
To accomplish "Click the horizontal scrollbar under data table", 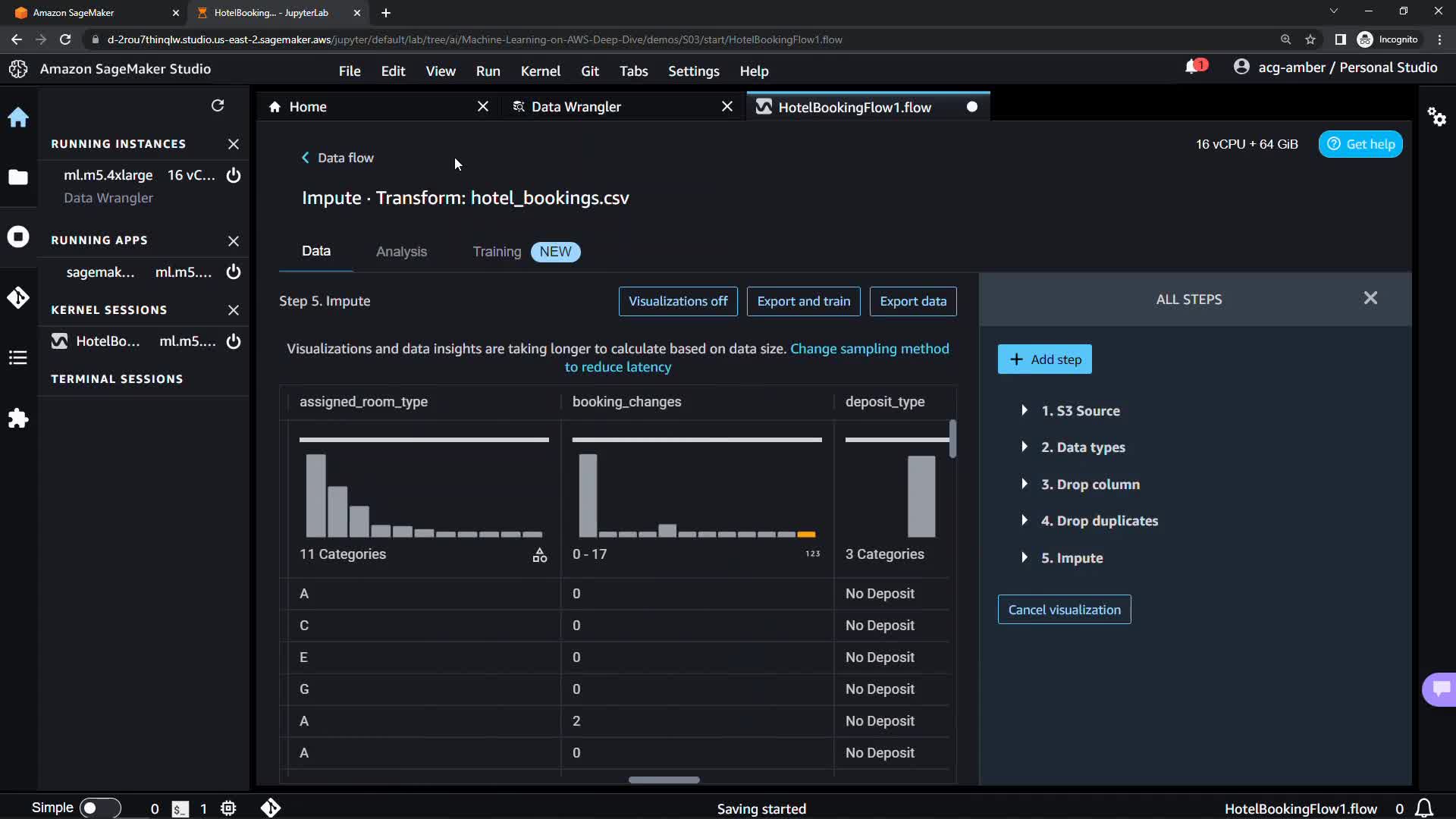I will point(664,780).
